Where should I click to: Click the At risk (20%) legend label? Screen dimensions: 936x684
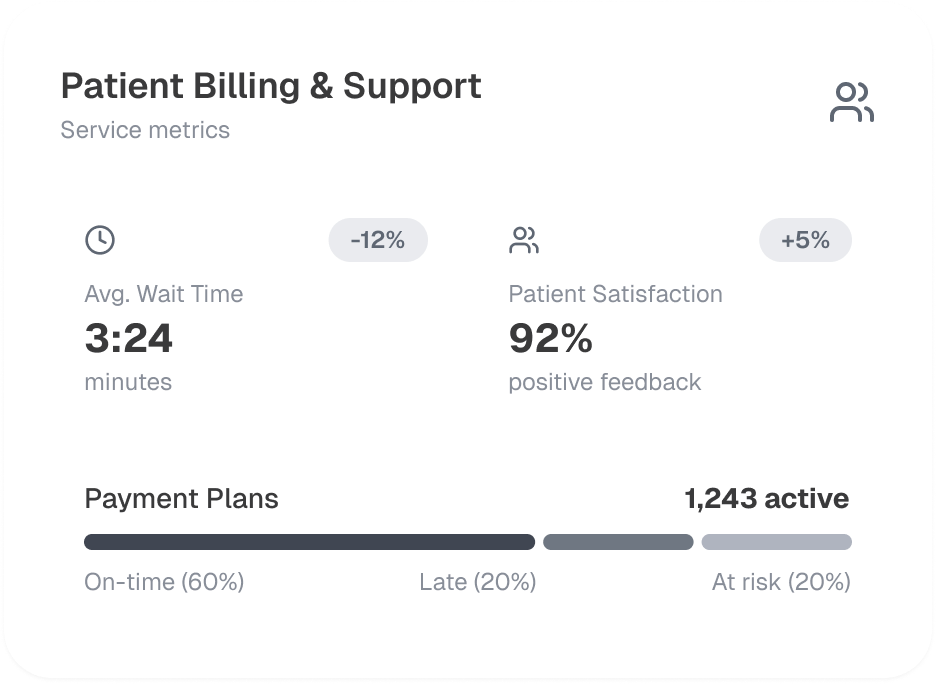[781, 582]
